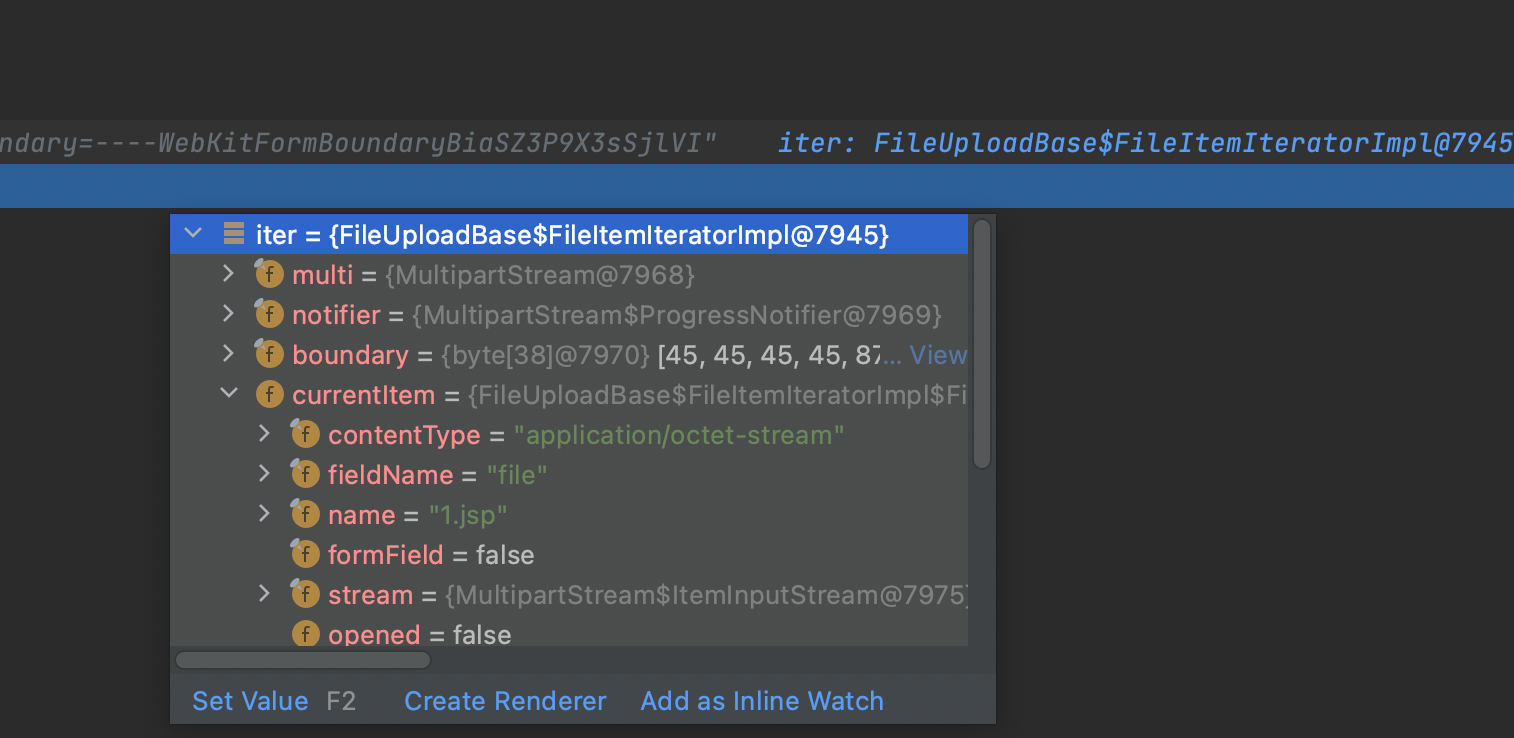Screen dimensions: 1514x738
Task: Select the iter FileItemIteratorImpl@7945 row
Action: [569, 234]
